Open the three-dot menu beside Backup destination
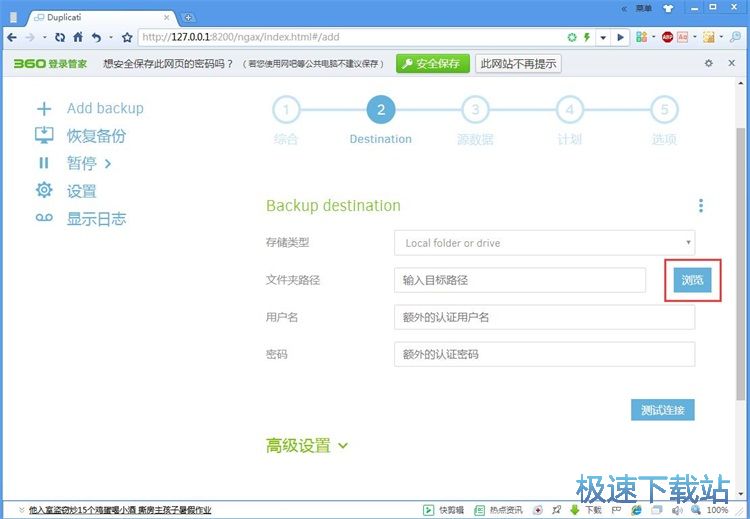 700,206
